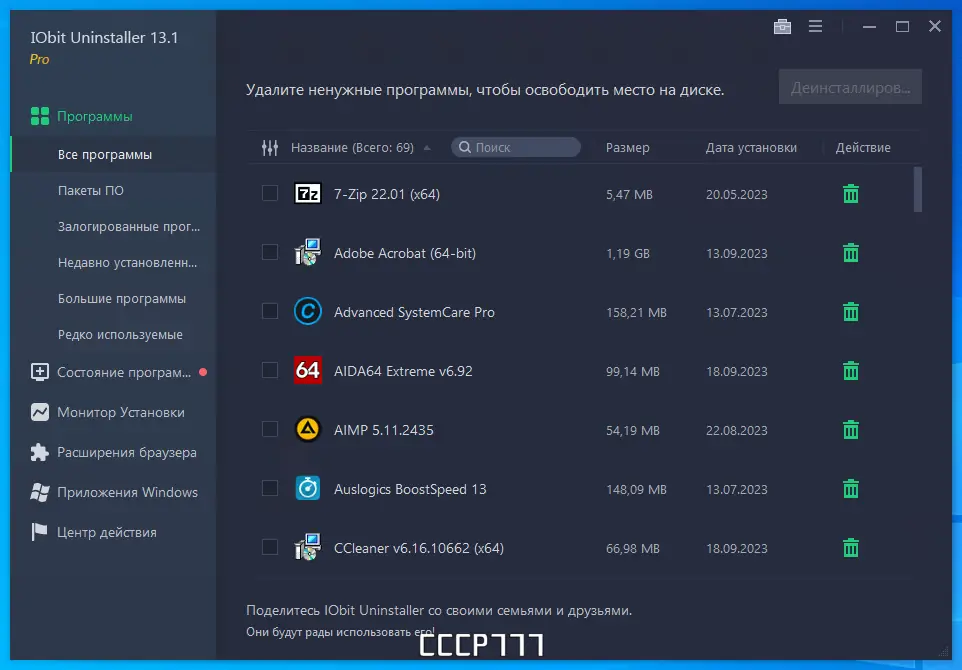Click the Центр действия flag icon
Viewport: 962px width, 670px height.
pos(39,532)
